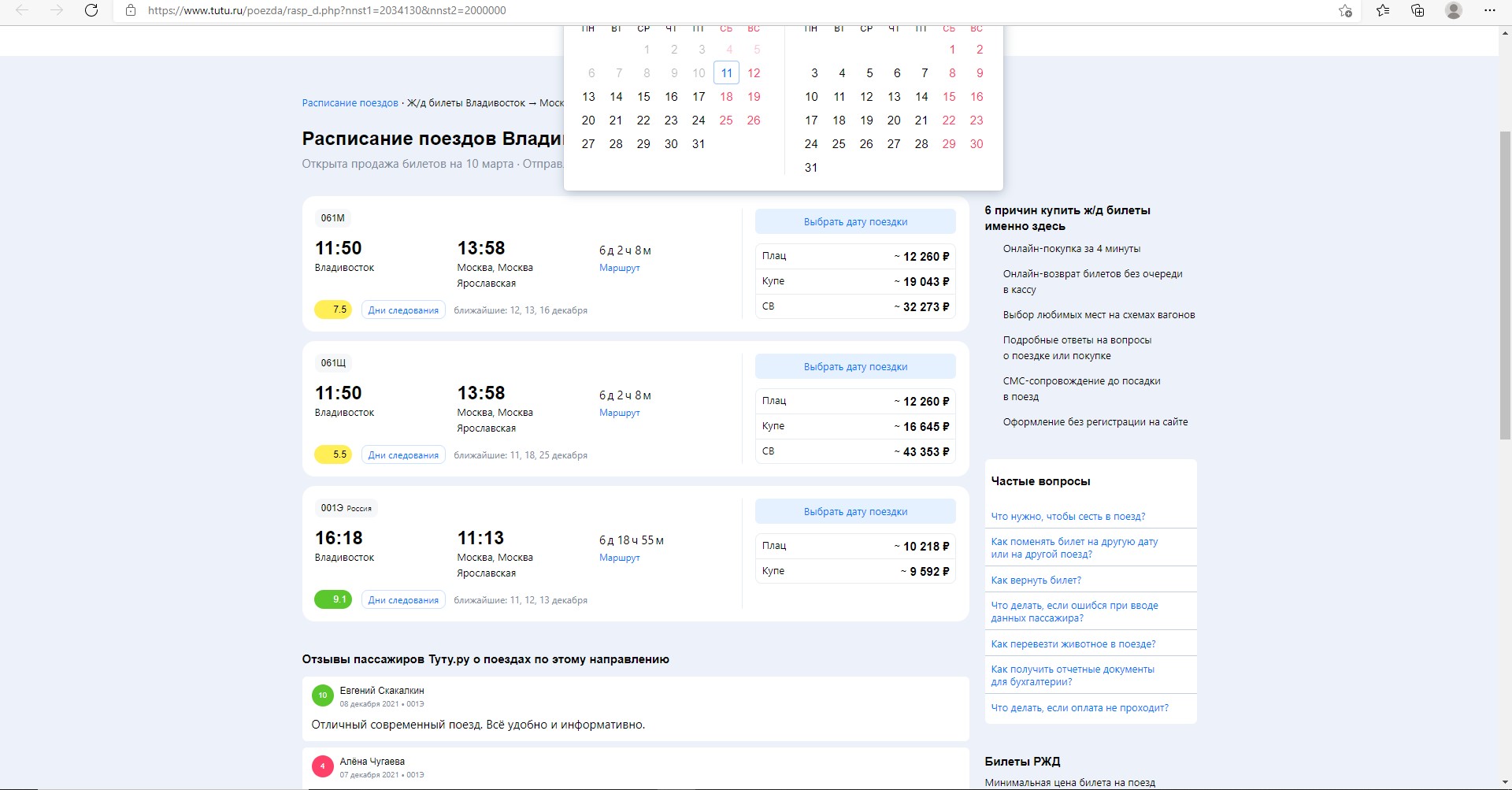1512x790 pixels.
Task: Click the page vertical scrollbar thumb
Action: point(1505,285)
